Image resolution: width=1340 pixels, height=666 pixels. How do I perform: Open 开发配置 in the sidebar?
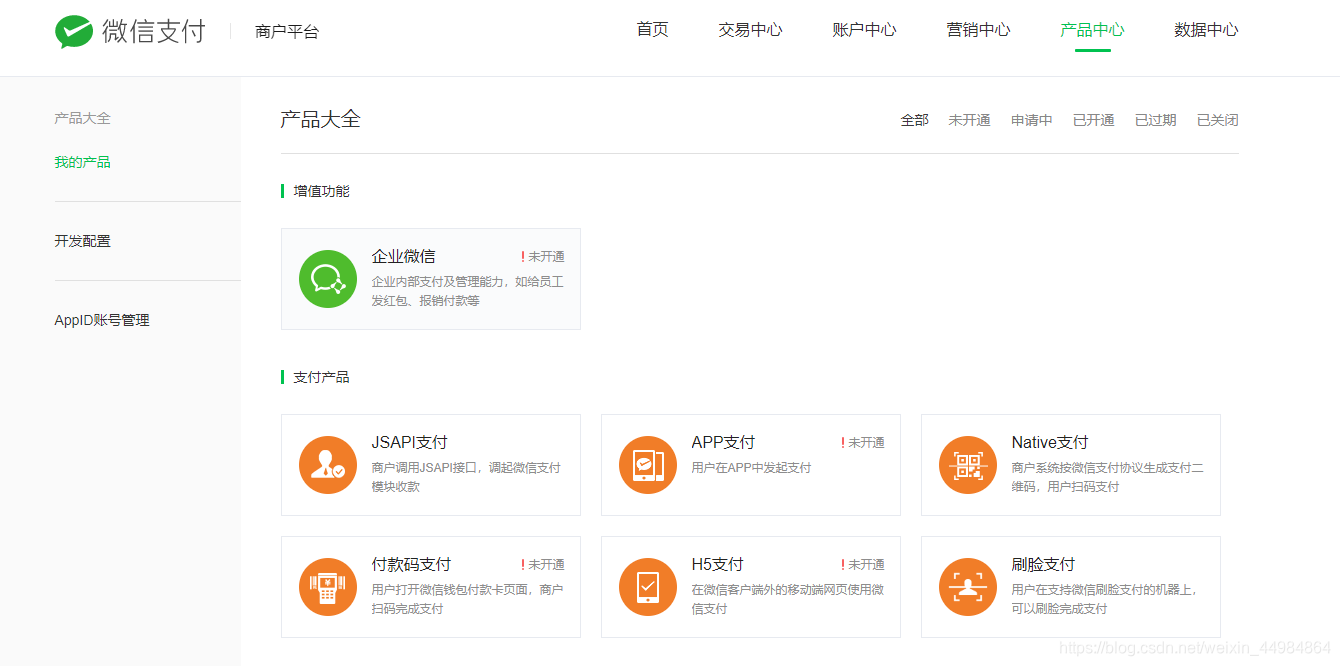[x=82, y=241]
